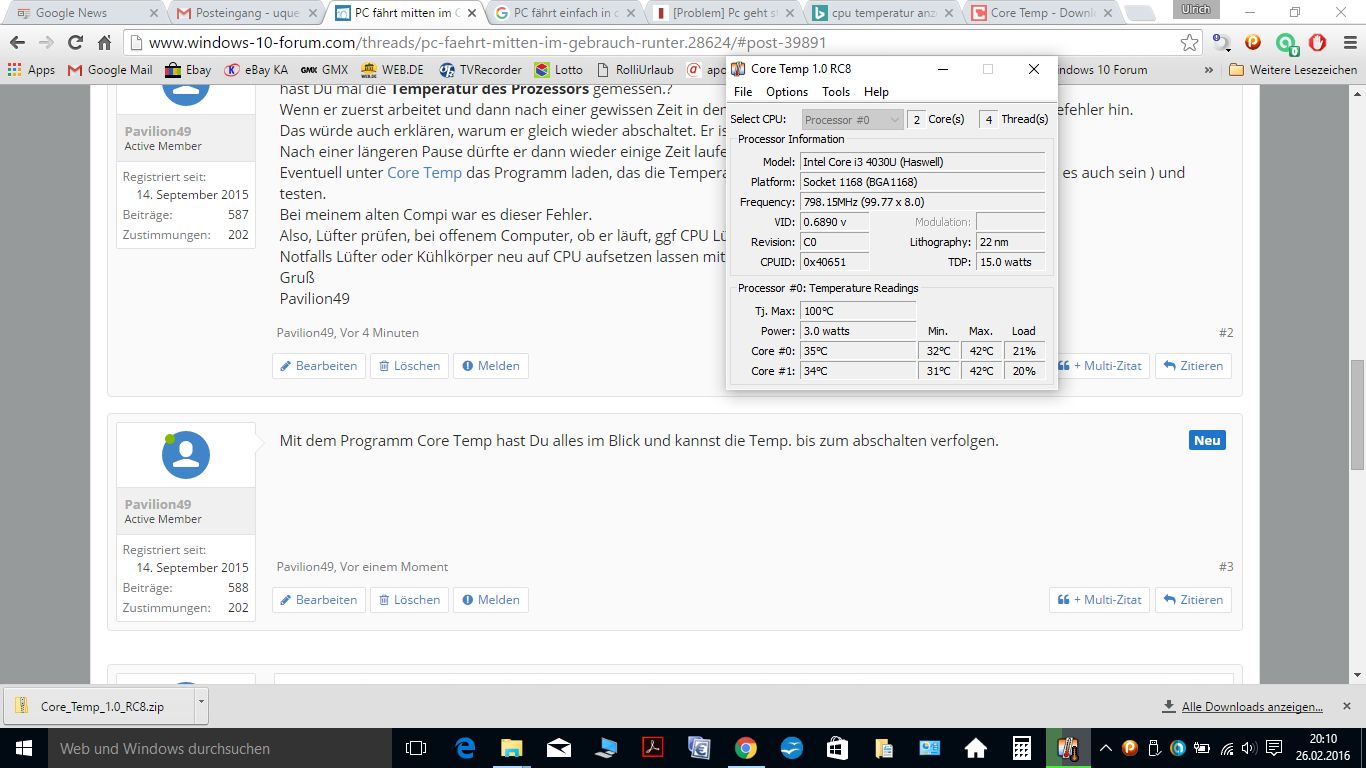This screenshot has width=1366, height=768.
Task: Click Bearbeiten on post #3
Action: click(x=319, y=600)
